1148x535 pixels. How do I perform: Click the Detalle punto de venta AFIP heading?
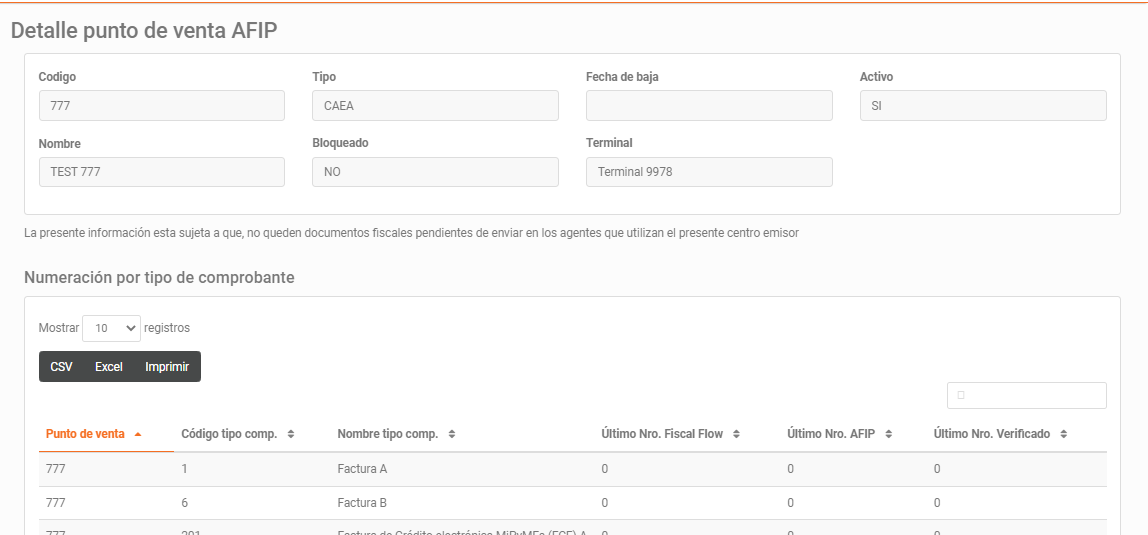pyautogui.click(x=144, y=30)
